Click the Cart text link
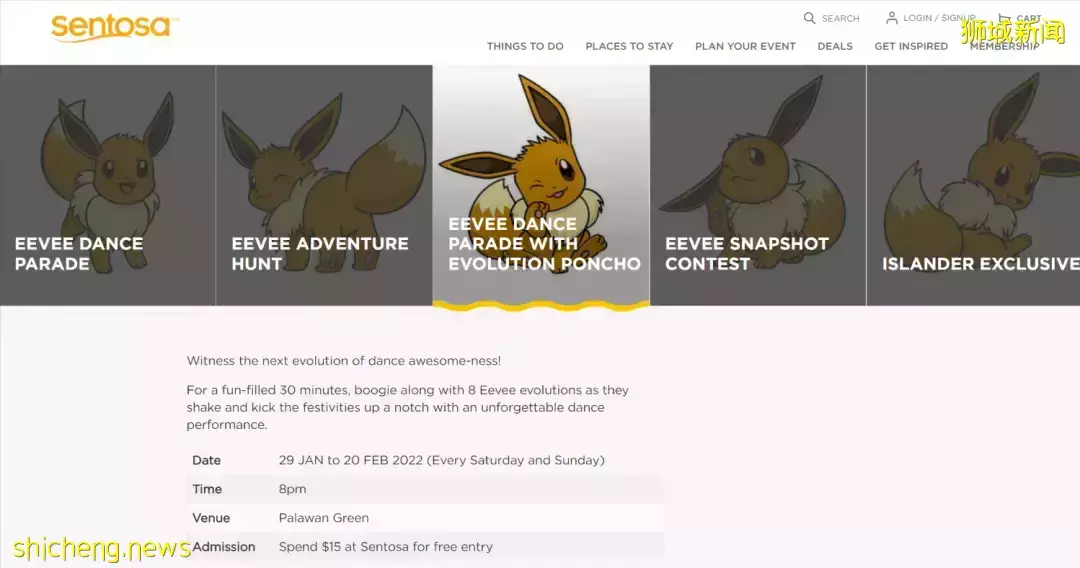1080x568 pixels. pos(1029,18)
